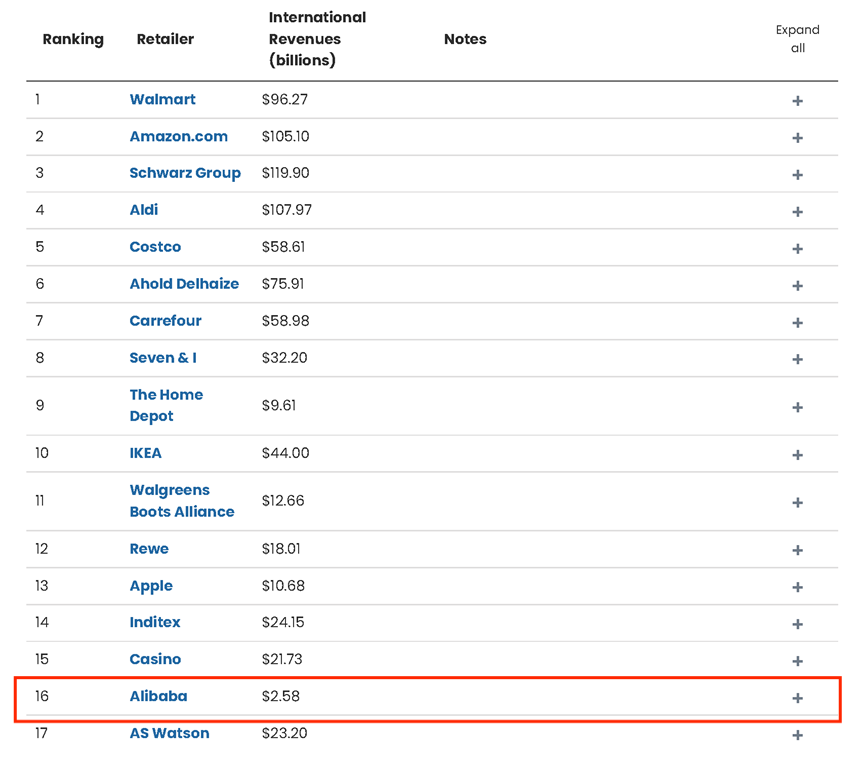Click Expand all in table header
865x768 pixels.
click(797, 39)
